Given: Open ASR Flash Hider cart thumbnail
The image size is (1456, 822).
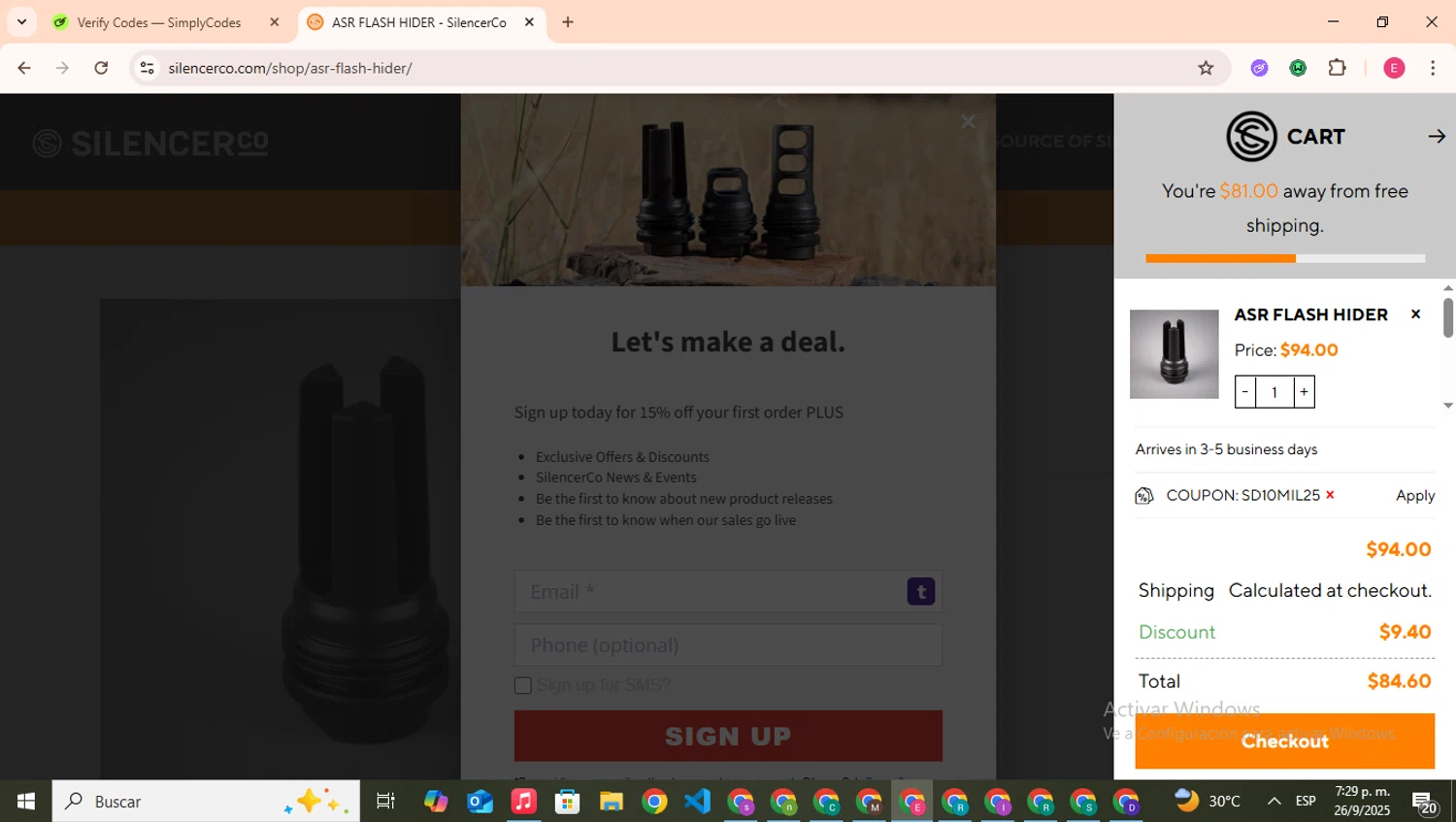Looking at the screenshot, I should pyautogui.click(x=1174, y=354).
